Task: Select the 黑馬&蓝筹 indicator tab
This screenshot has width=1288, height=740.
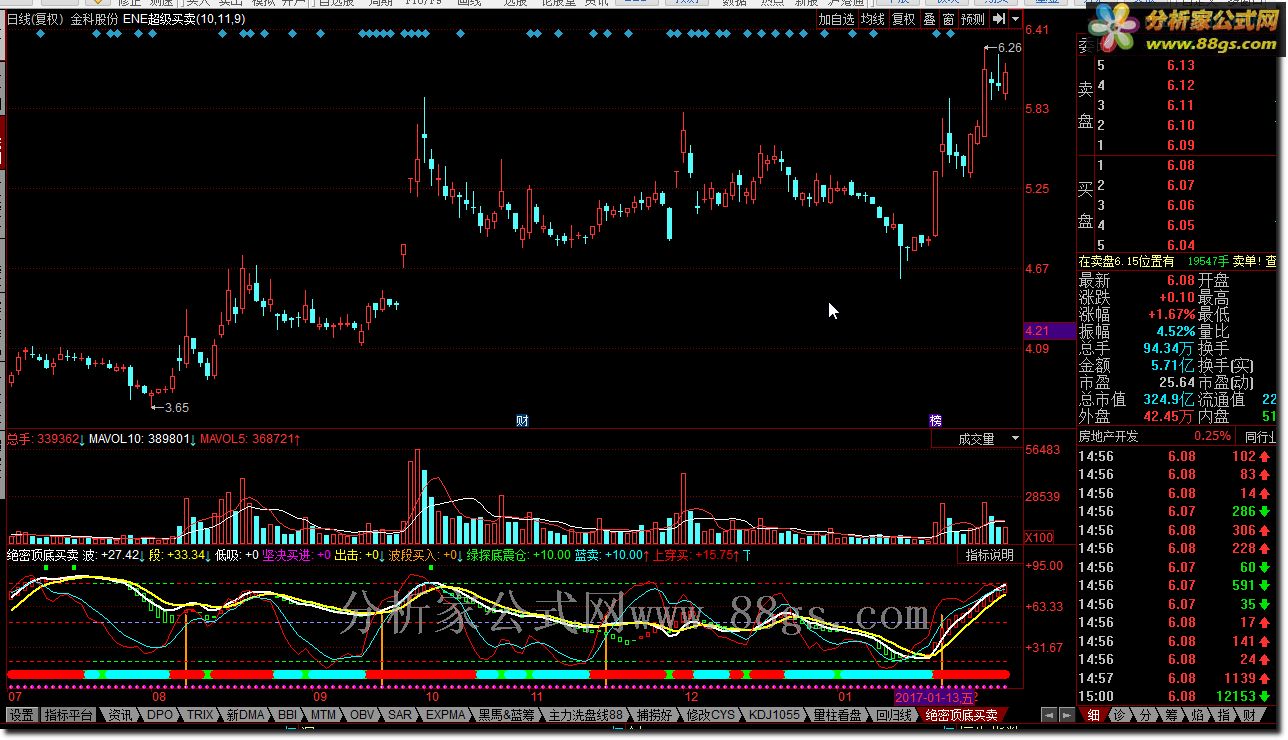Action: tap(506, 715)
